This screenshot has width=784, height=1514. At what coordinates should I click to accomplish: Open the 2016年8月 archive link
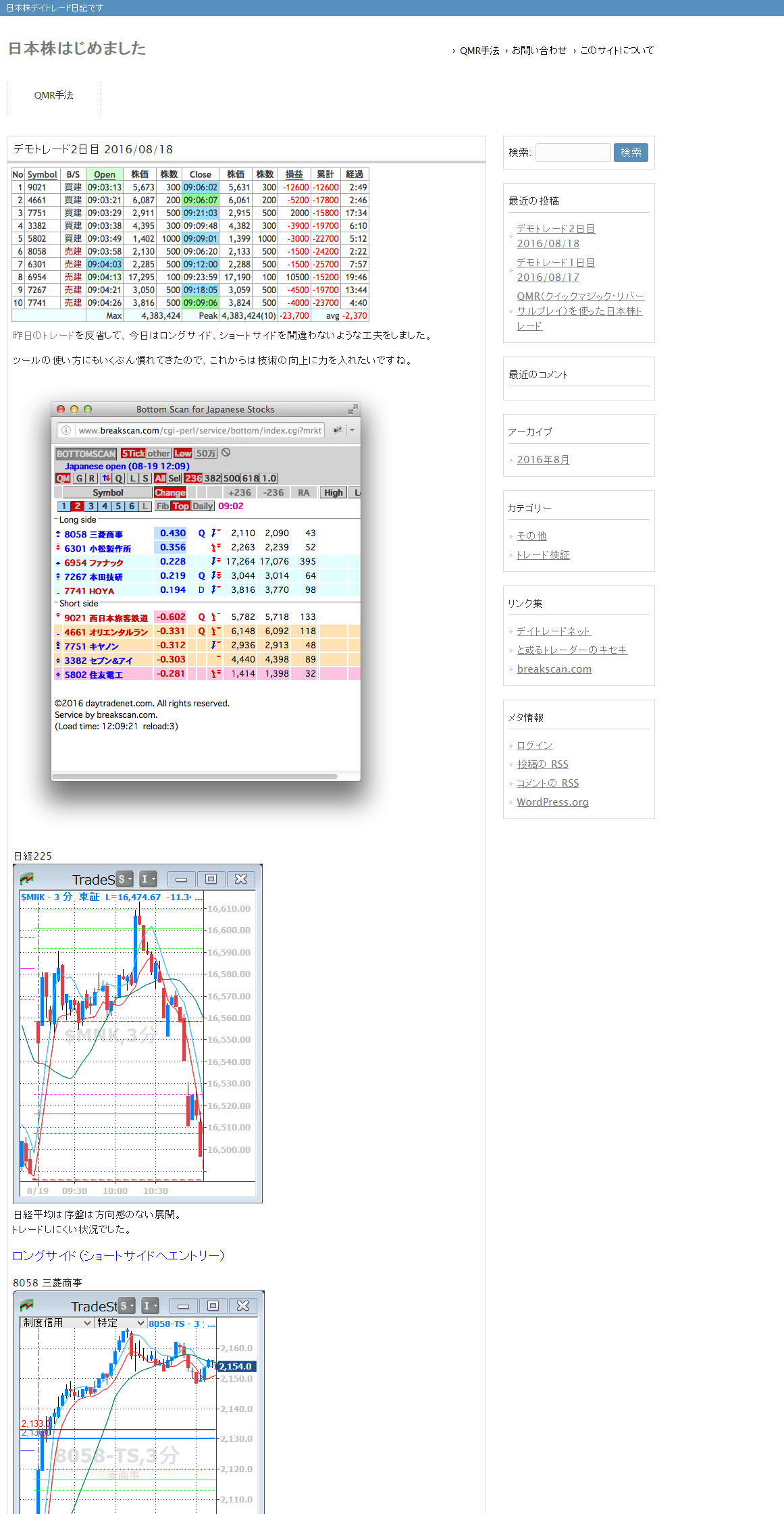(x=543, y=459)
